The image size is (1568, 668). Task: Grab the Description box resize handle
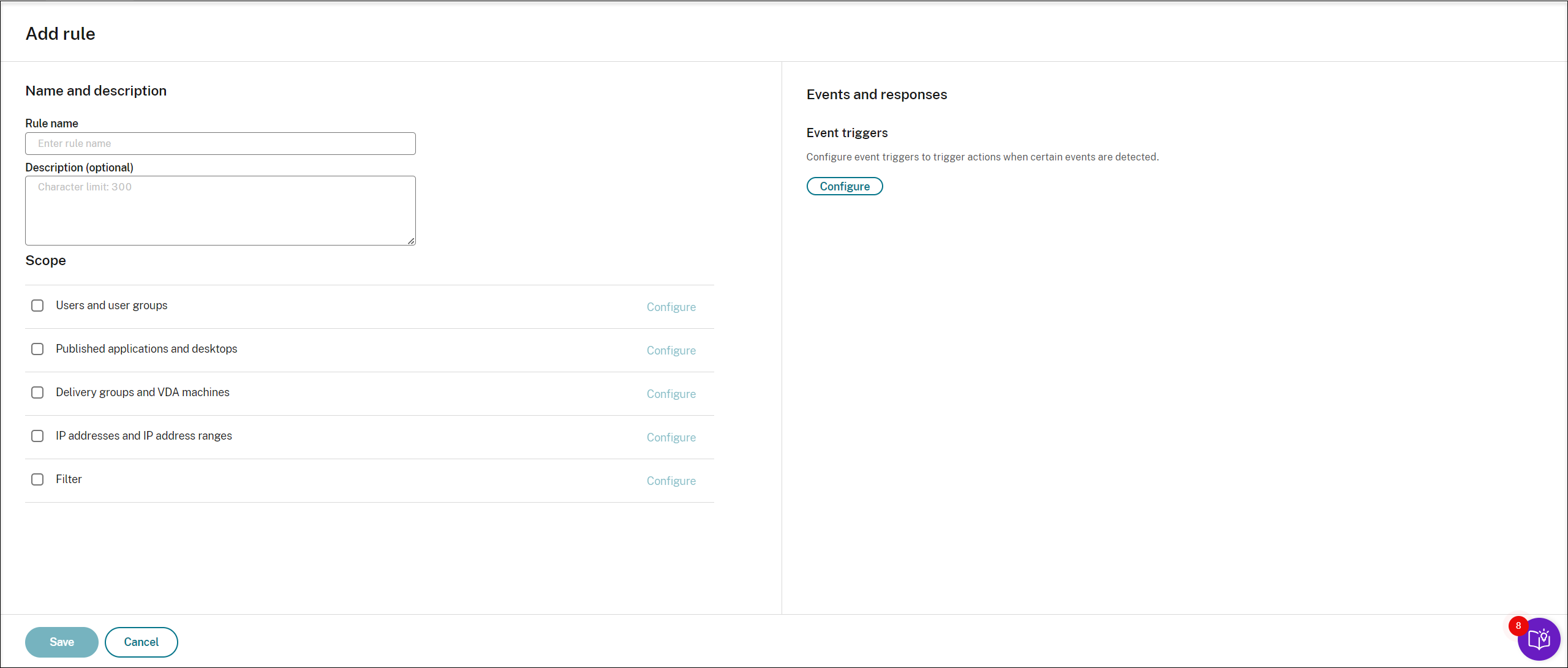[412, 241]
